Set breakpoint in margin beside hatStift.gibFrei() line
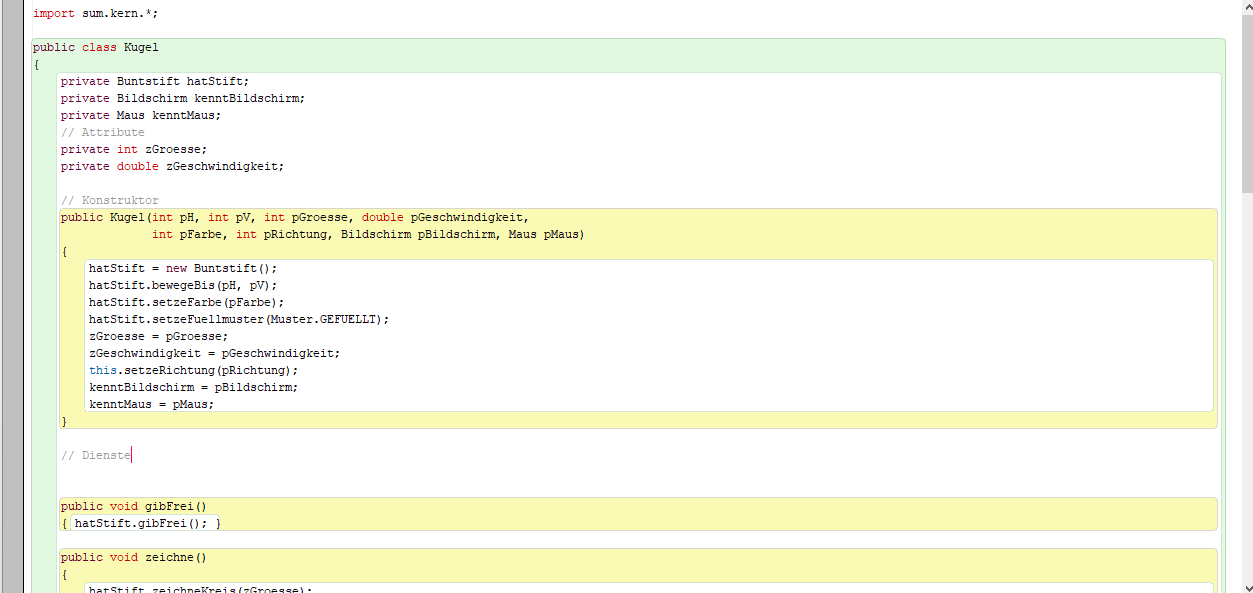The image size is (1253, 593). [12, 523]
